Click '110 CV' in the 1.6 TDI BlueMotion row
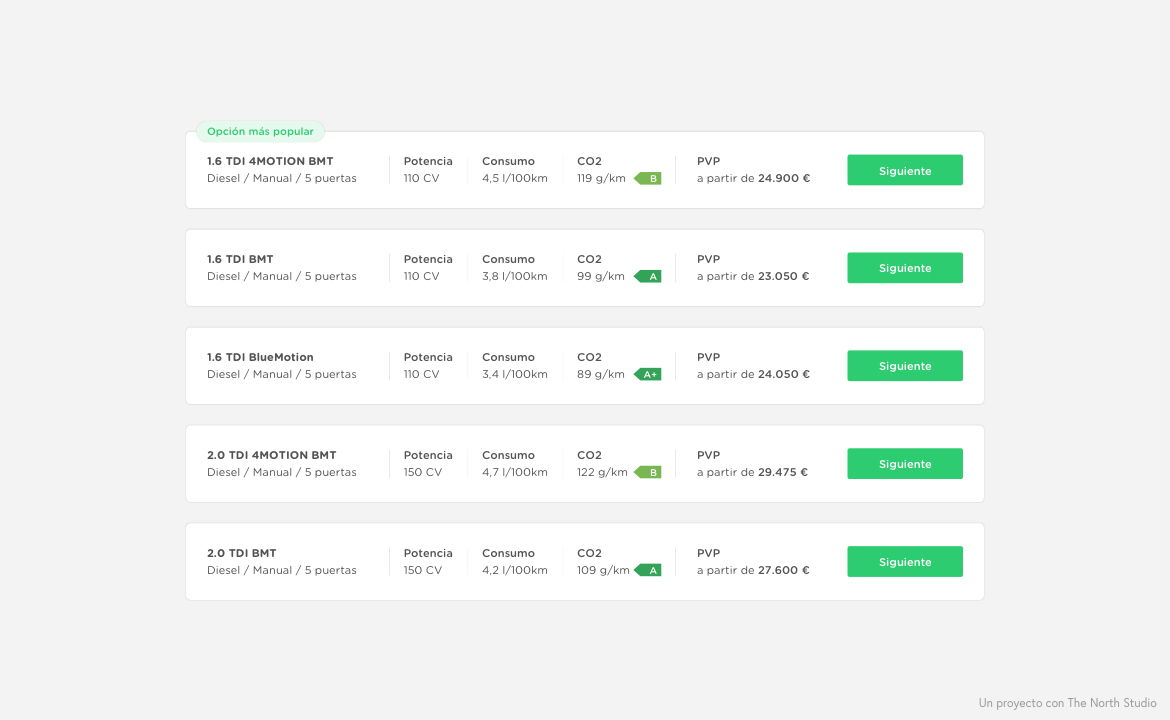This screenshot has height=720, width=1170. [422, 374]
